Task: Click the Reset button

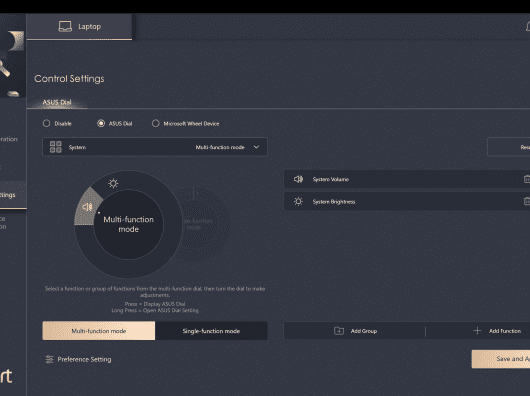Action: point(509,147)
